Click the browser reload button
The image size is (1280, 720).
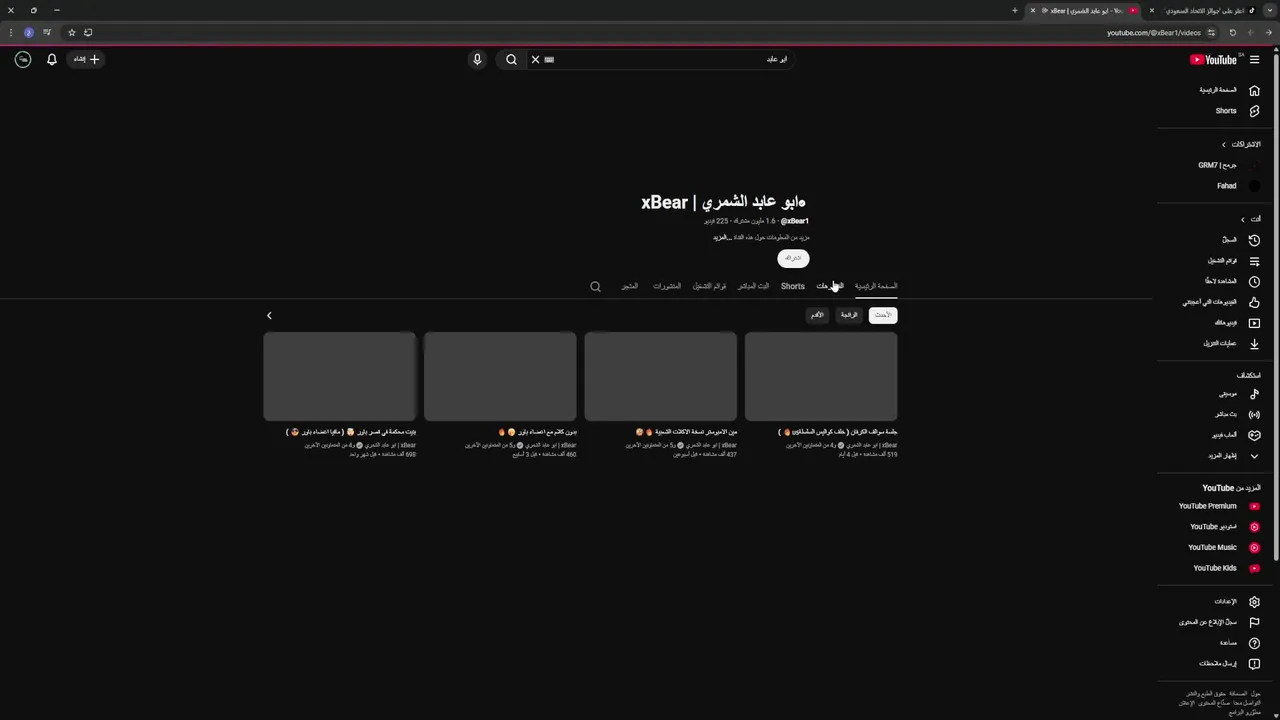[x=1232, y=33]
